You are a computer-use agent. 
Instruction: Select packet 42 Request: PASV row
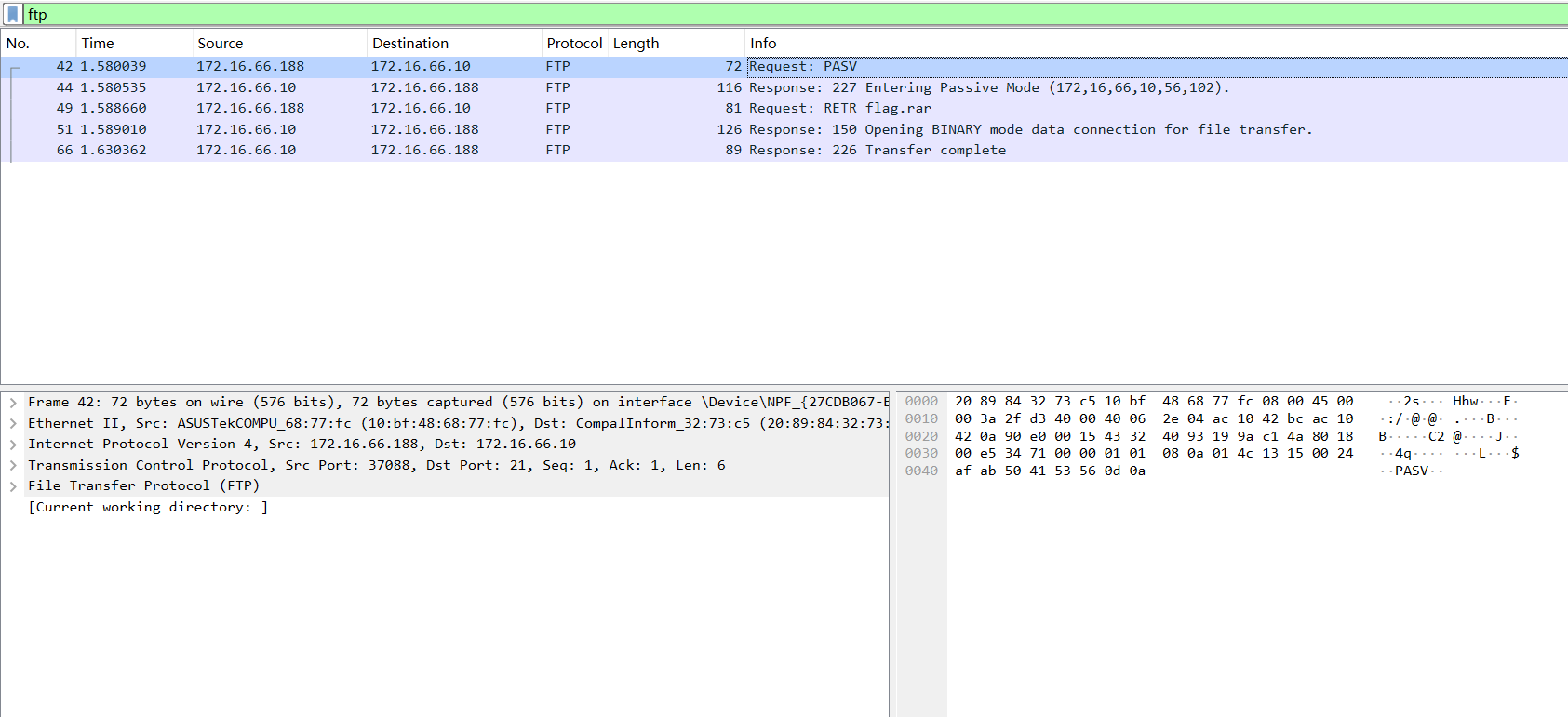coord(784,66)
